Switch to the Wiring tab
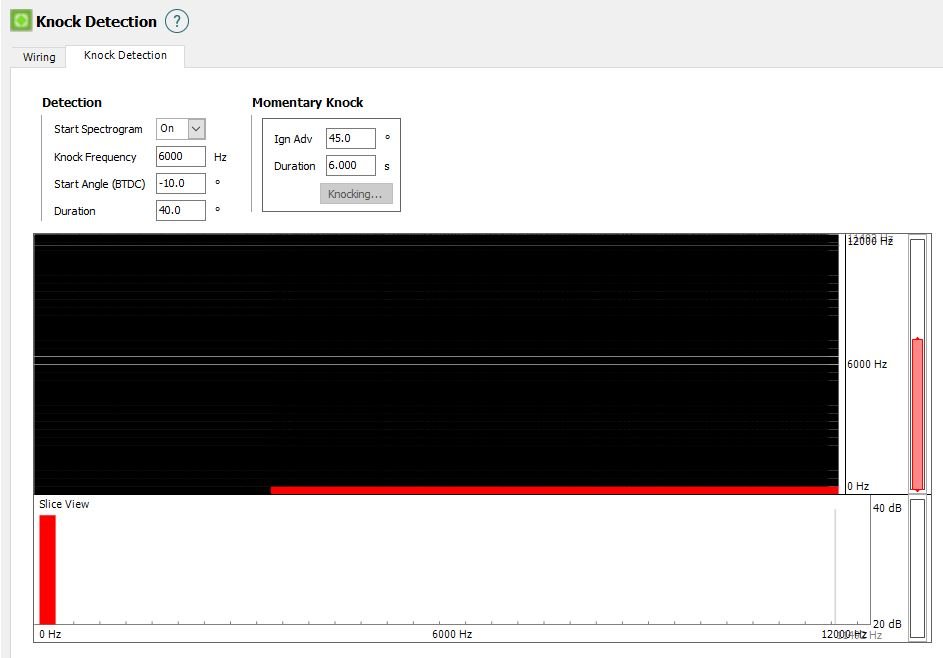Image resolution: width=943 pixels, height=658 pixels. [x=39, y=57]
